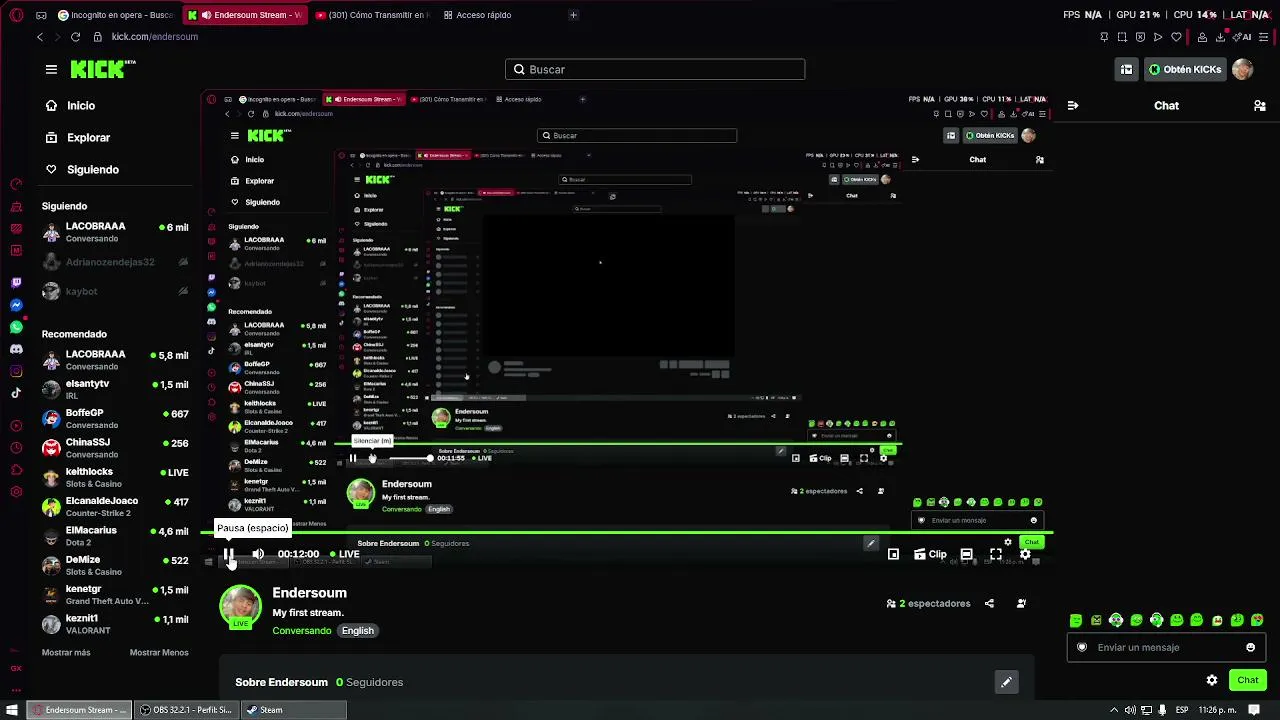Share the Endersoum stream

click(989, 603)
